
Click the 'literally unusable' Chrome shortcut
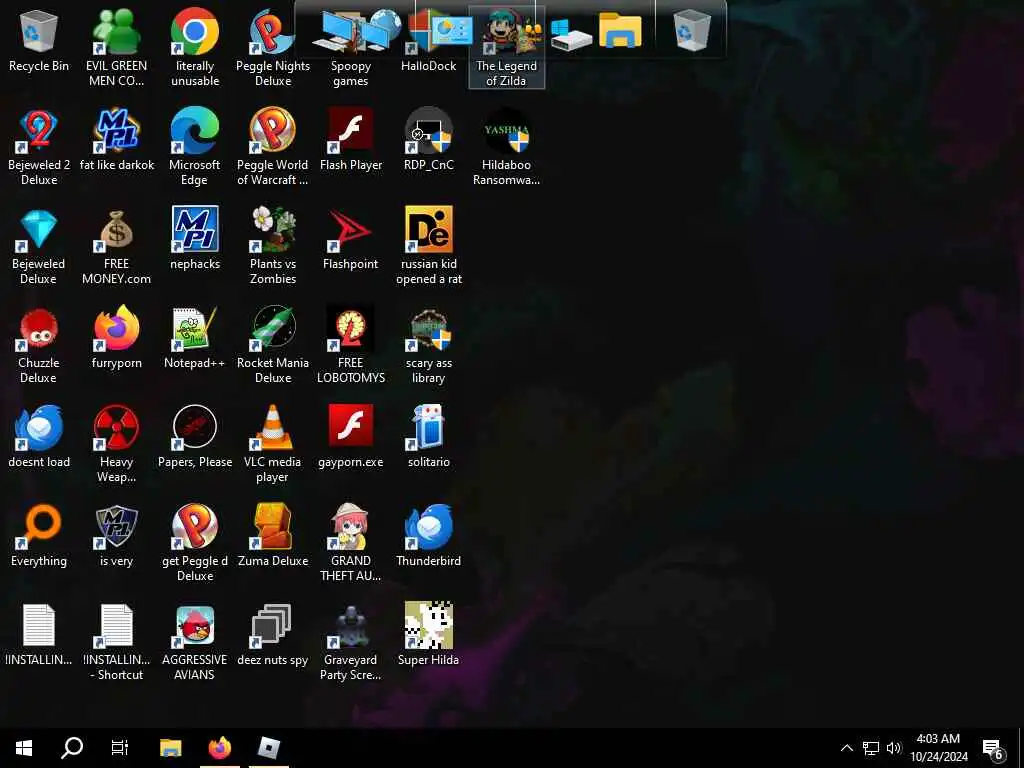point(195,48)
